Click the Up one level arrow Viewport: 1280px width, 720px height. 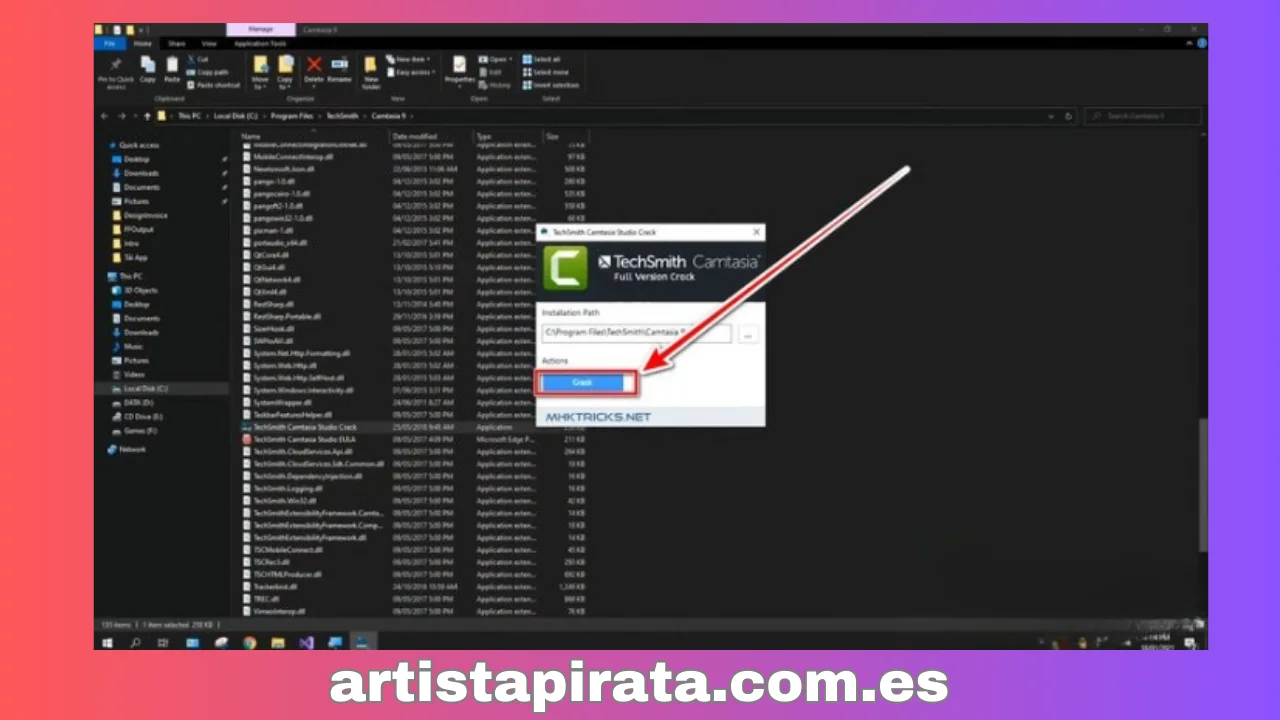pyautogui.click(x=148, y=116)
